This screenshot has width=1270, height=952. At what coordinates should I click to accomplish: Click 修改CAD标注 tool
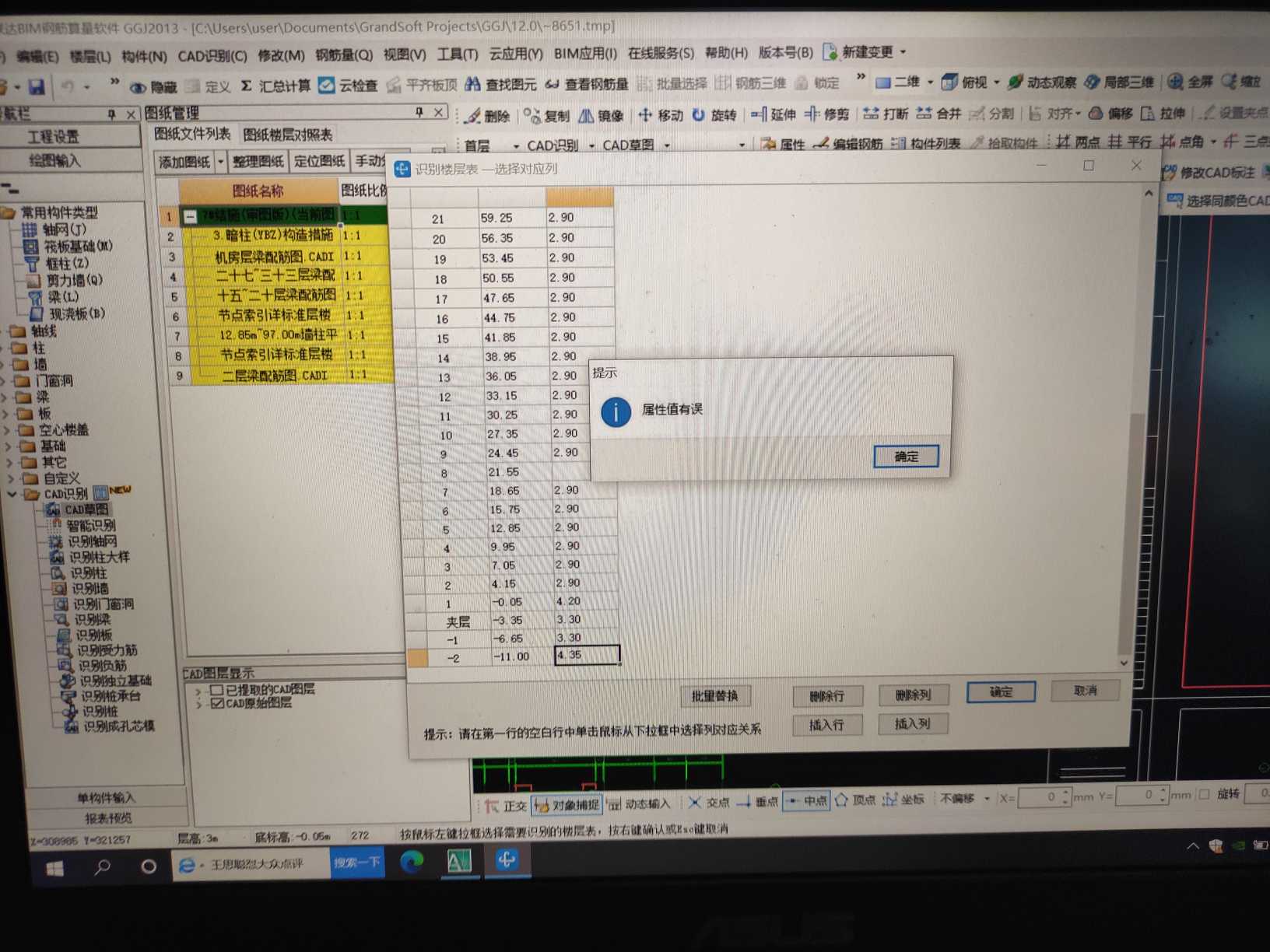pos(1209,172)
